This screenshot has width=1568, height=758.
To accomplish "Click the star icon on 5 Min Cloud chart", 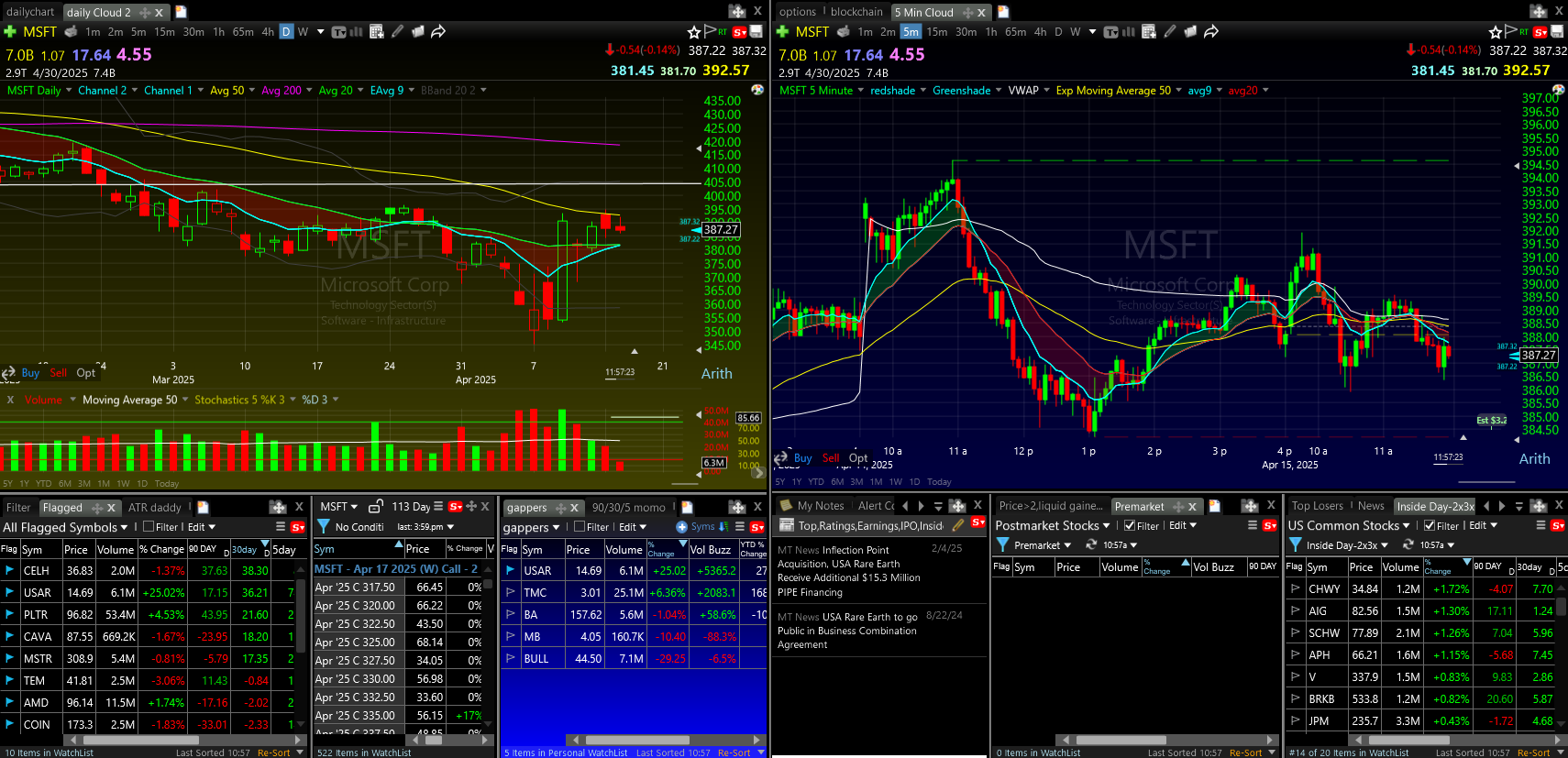I will 1496,32.
